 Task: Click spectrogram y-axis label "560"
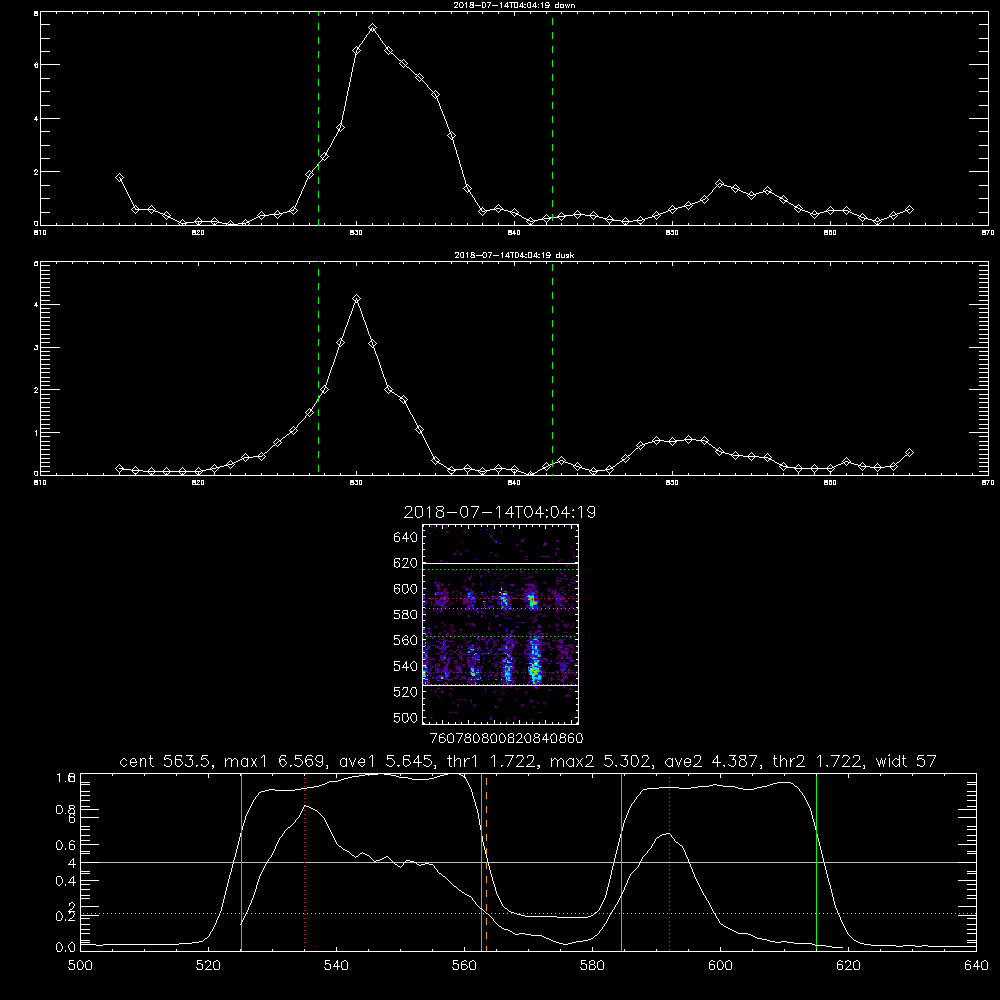(406, 640)
